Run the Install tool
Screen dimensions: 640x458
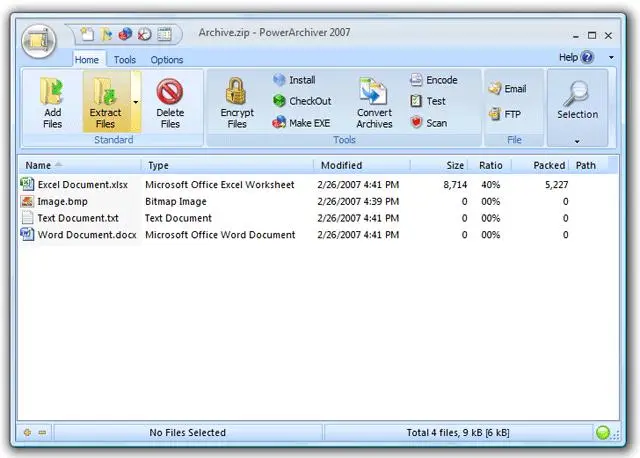tap(294, 80)
